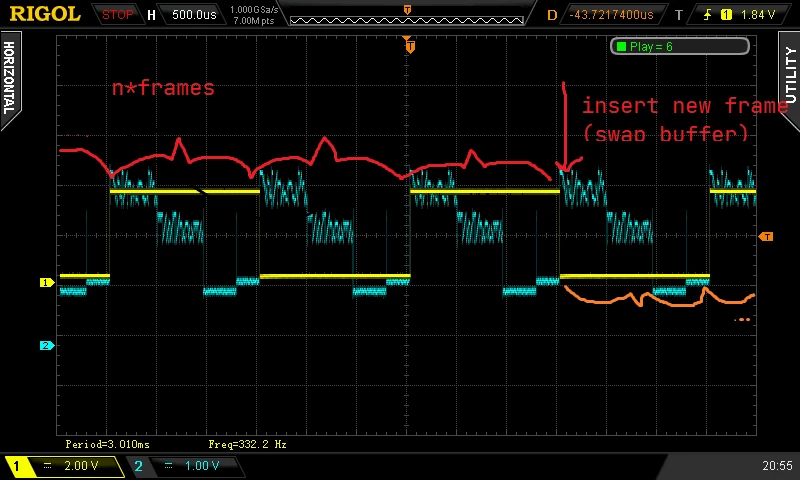Click the Period=3.010ms measurement
The image size is (800, 480).
pyautogui.click(x=108, y=444)
